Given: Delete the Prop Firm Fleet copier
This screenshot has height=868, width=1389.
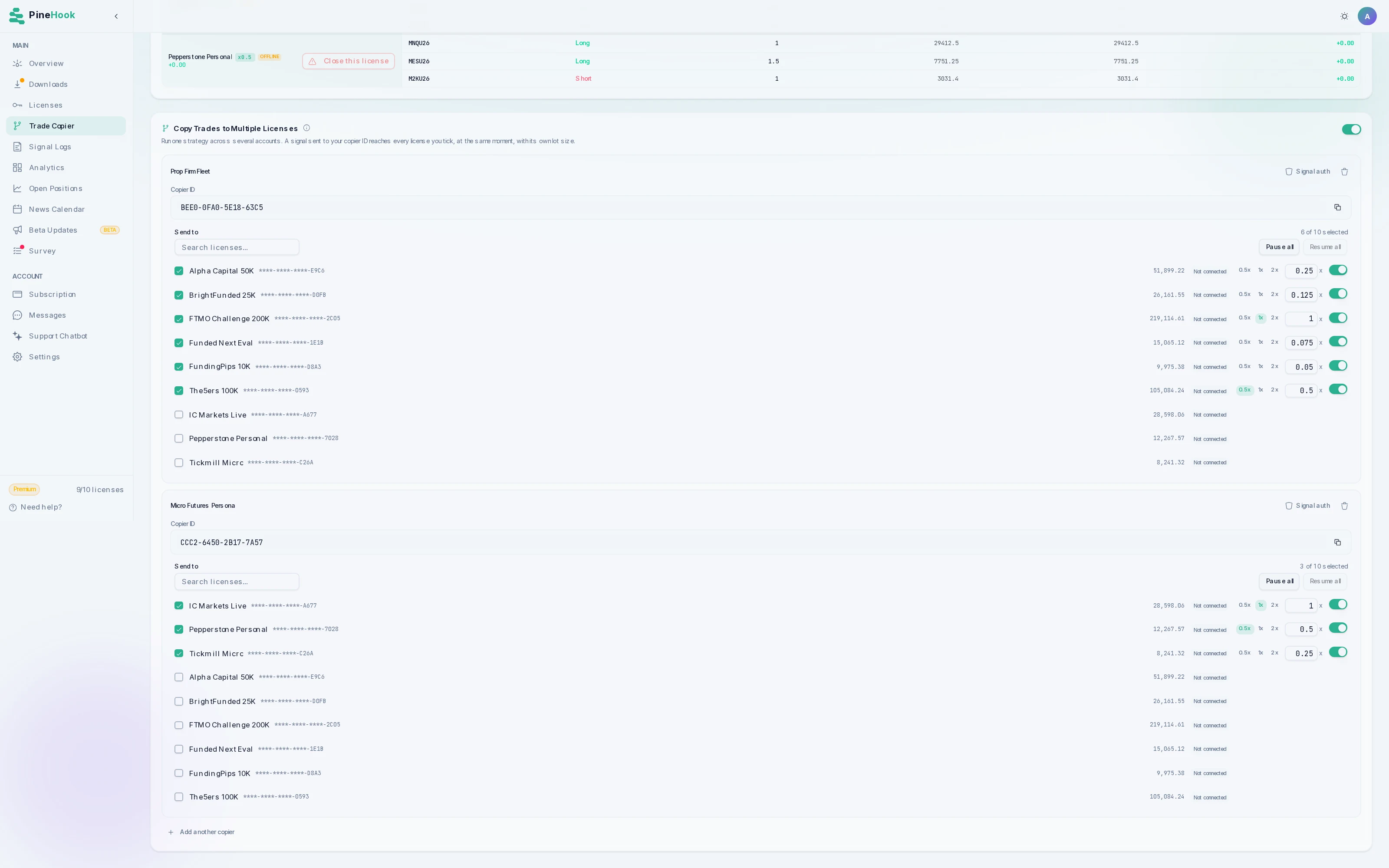Looking at the screenshot, I should [1344, 172].
